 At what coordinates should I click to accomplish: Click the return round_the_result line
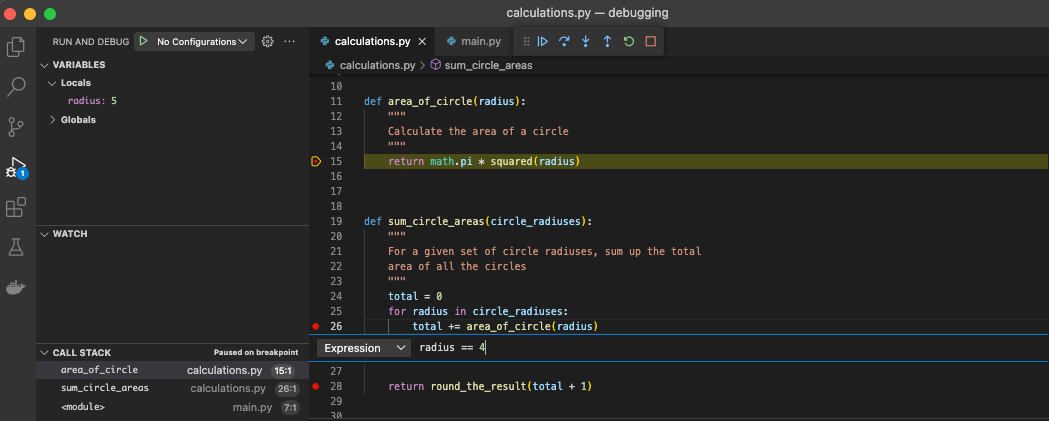point(490,387)
